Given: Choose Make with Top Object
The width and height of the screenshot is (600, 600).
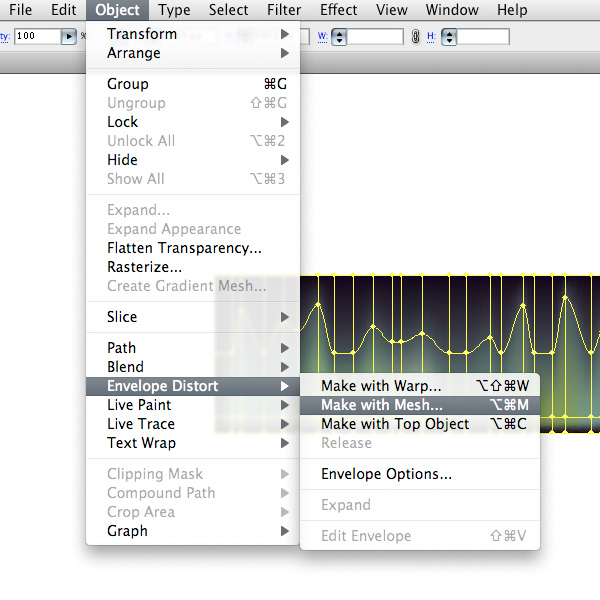Looking at the screenshot, I should pyautogui.click(x=420, y=424).
